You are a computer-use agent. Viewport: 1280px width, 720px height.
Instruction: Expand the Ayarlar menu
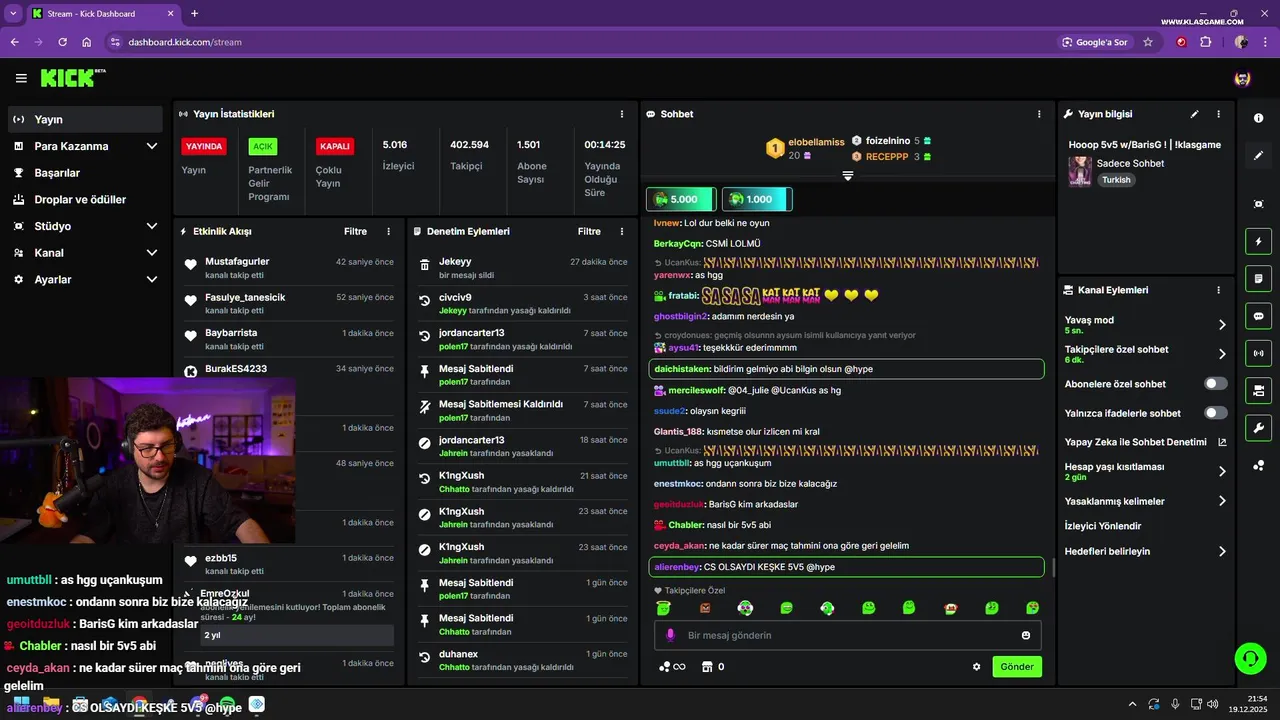(x=85, y=280)
